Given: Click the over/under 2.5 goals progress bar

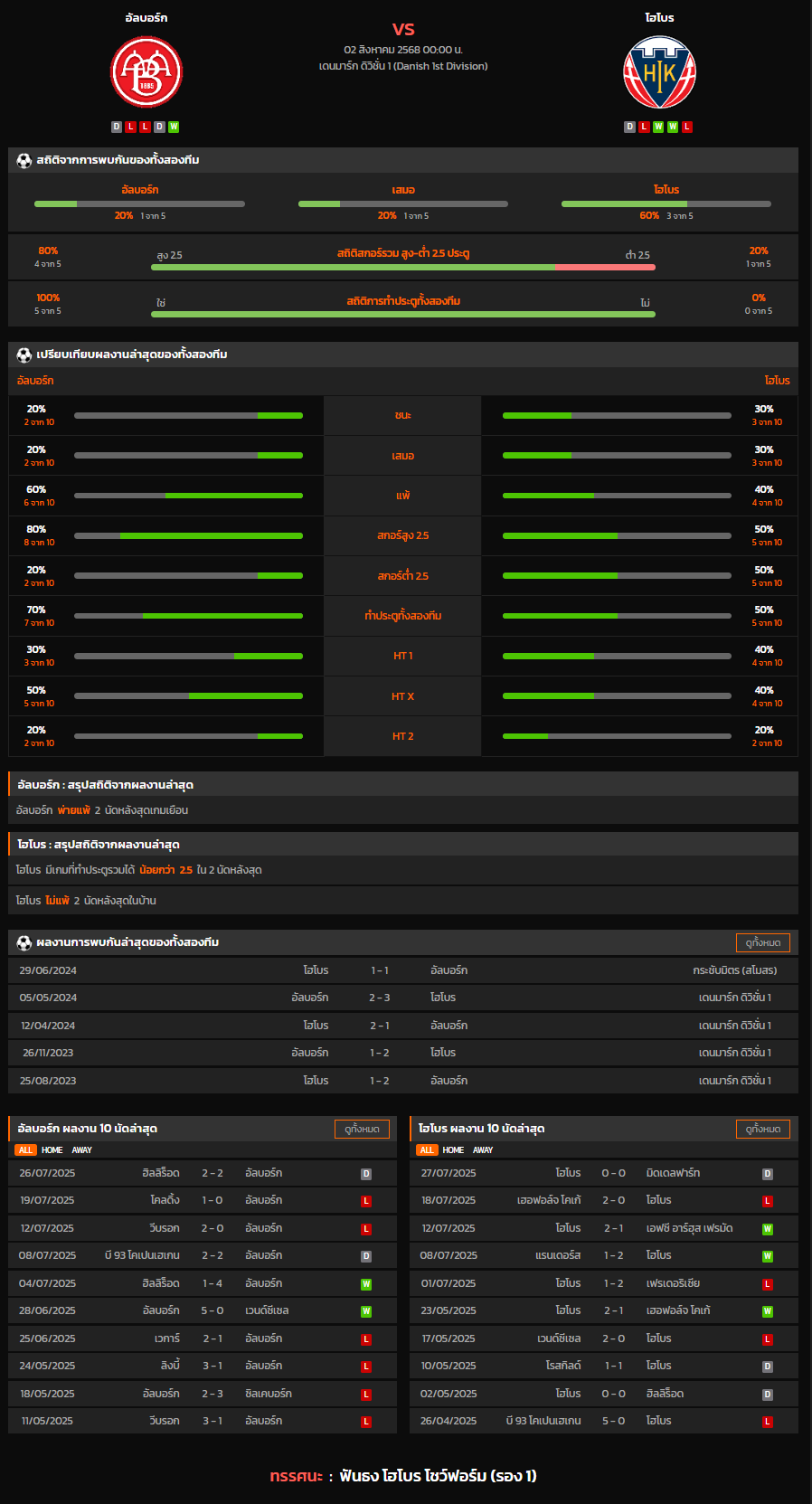Looking at the screenshot, I should (403, 268).
